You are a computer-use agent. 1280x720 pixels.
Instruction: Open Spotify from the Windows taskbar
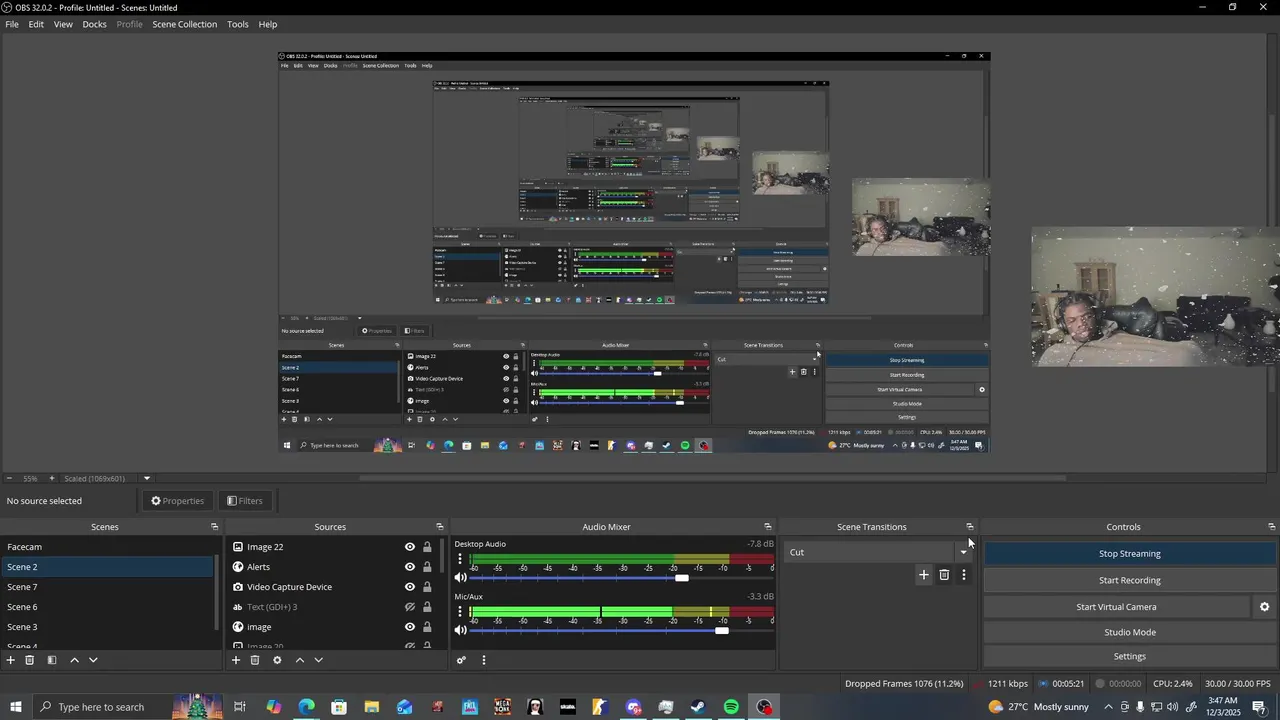731,707
